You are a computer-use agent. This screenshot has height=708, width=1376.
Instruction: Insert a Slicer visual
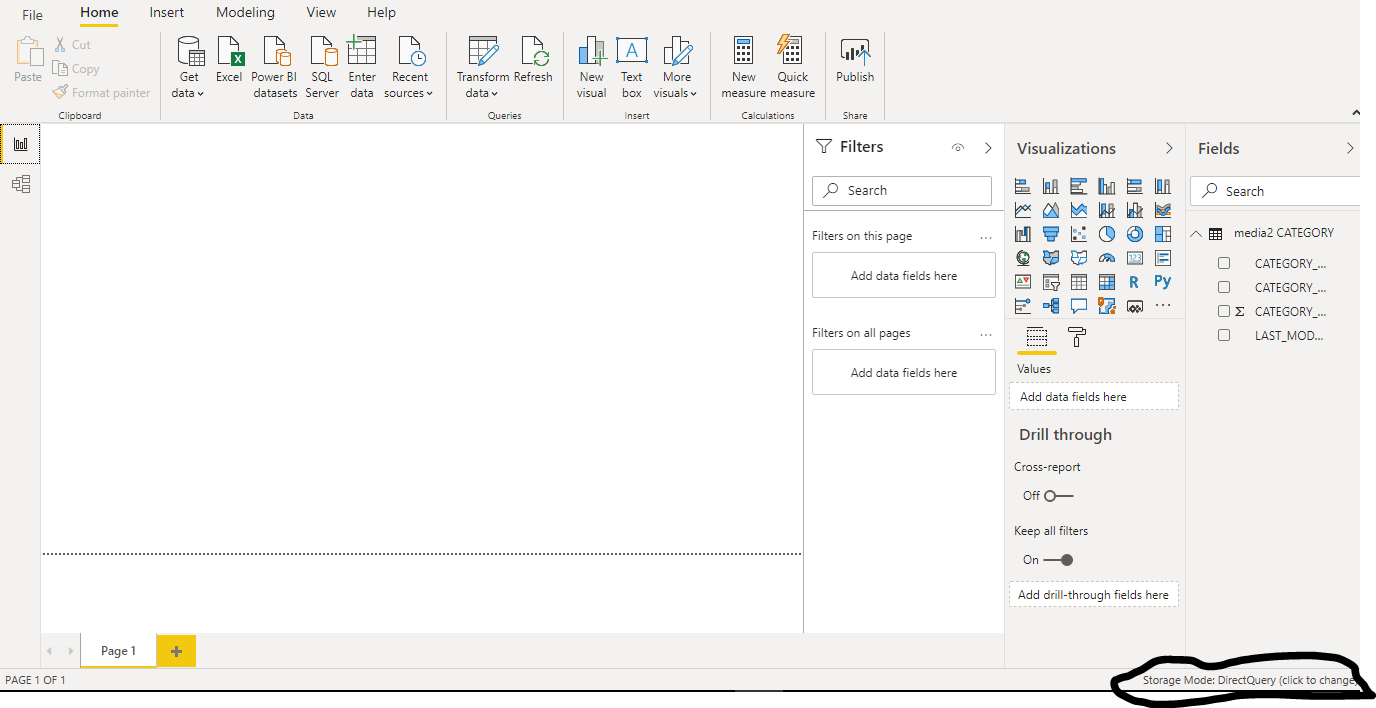point(1050,282)
